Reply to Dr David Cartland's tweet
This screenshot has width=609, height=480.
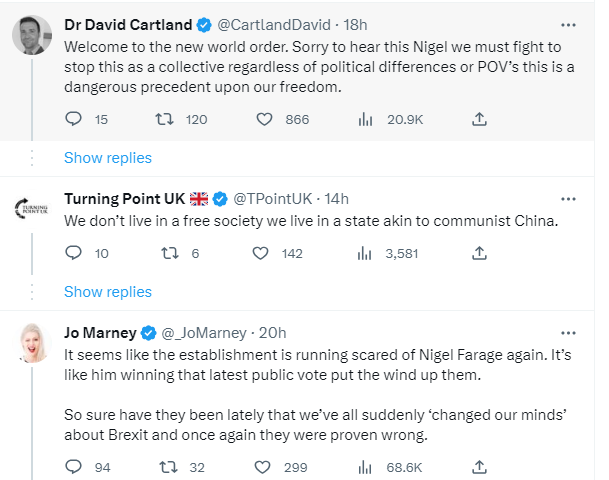[72, 119]
